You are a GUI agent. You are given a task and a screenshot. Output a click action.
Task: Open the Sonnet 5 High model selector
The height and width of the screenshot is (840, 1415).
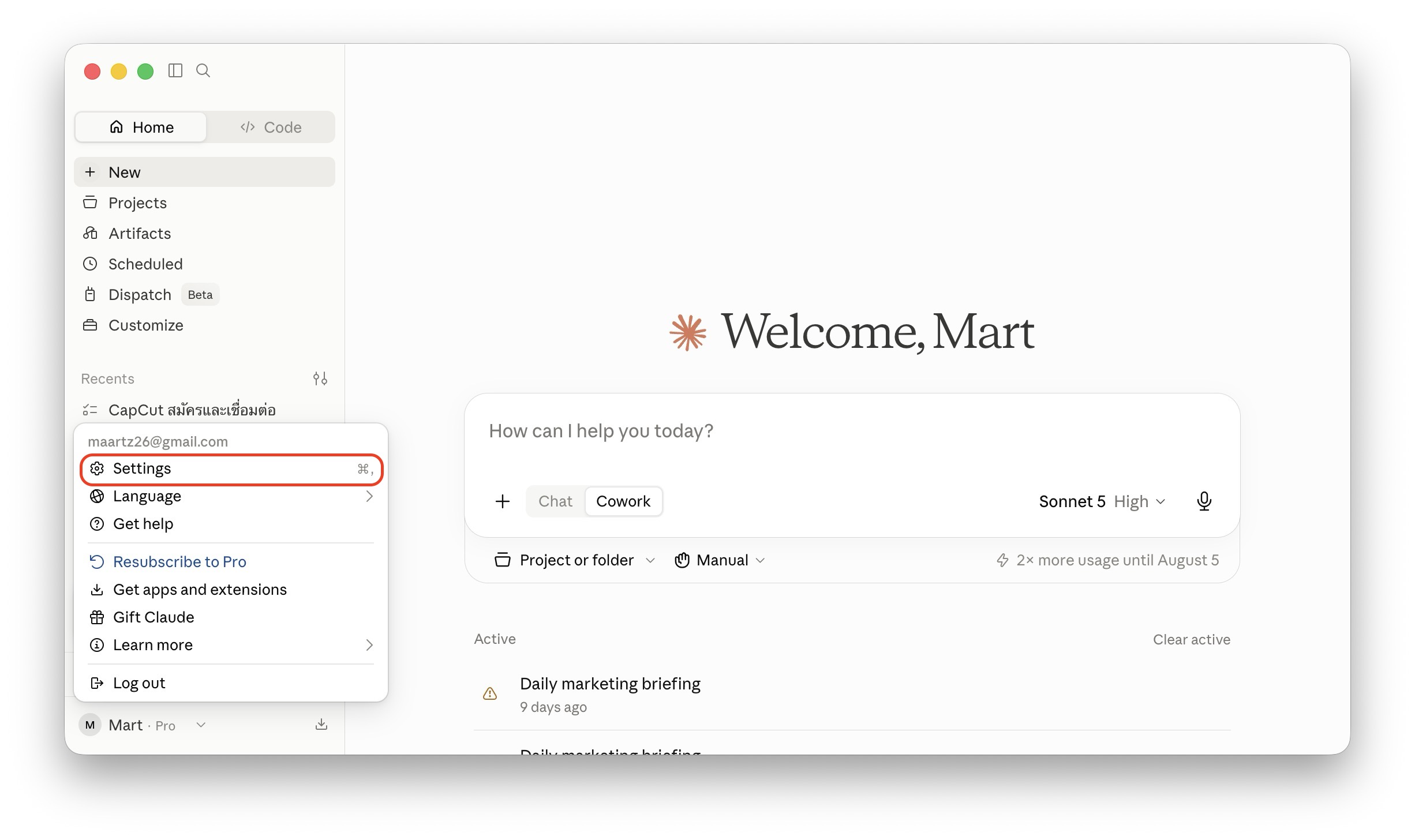point(1102,501)
